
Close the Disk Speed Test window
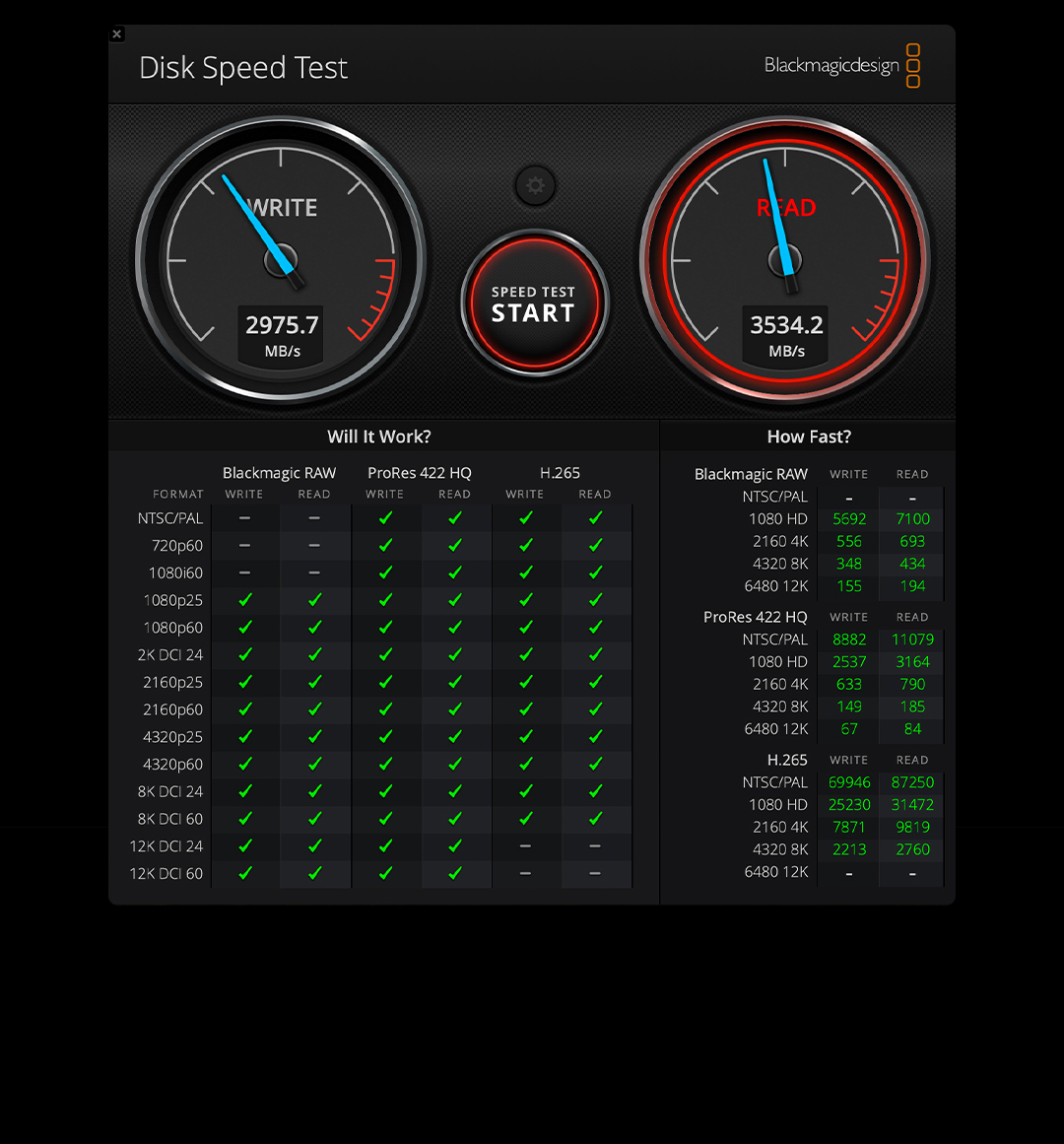pos(116,34)
